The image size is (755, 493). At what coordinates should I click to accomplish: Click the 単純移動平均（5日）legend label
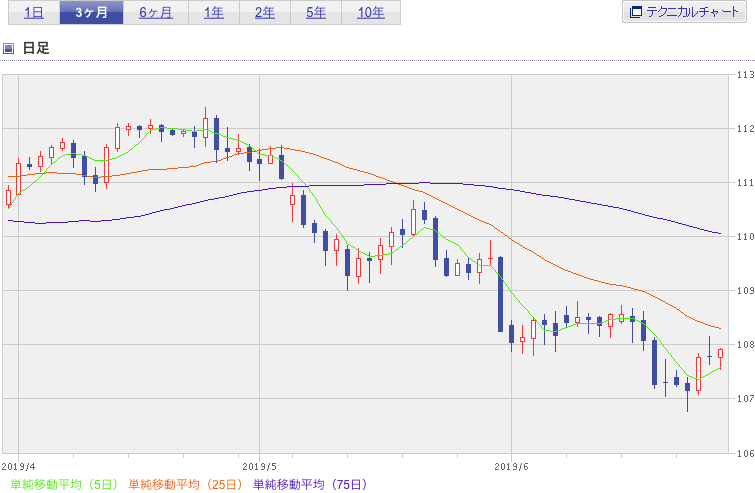pos(64,484)
